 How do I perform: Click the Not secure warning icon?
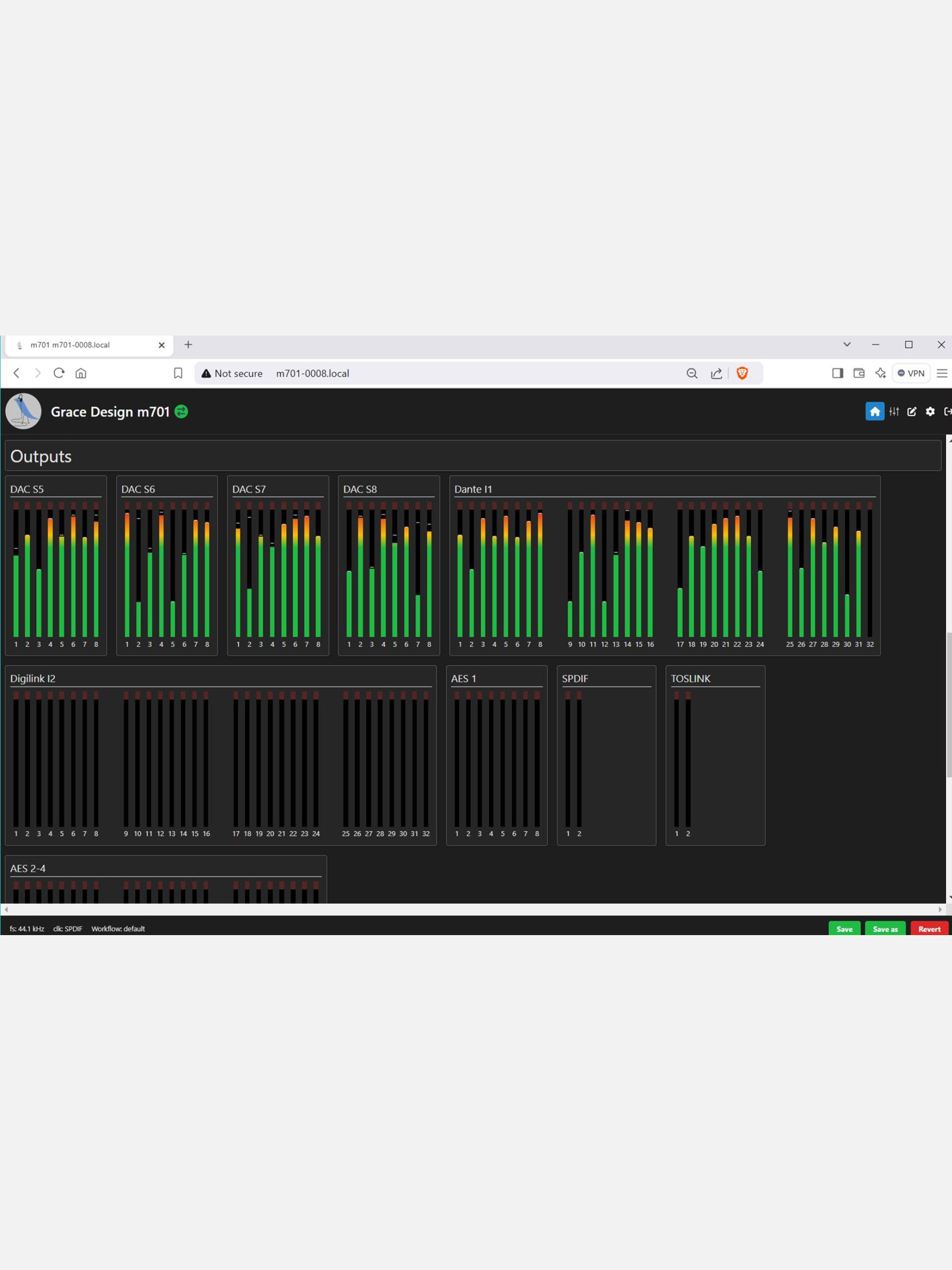click(x=206, y=374)
